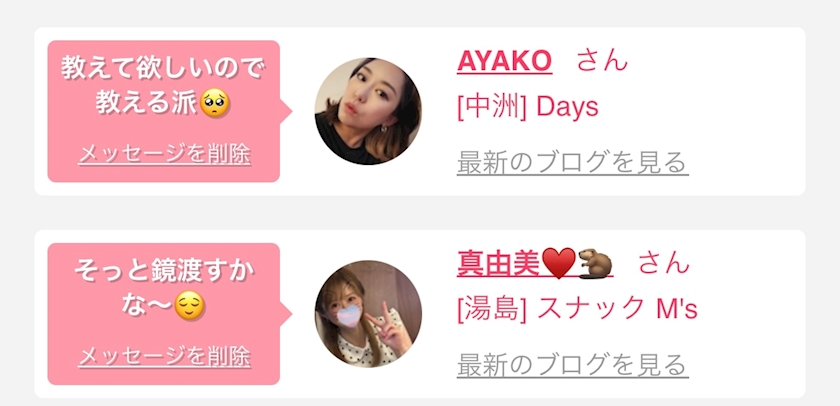Image resolution: width=840 pixels, height=406 pixels.
Task: Click the speech bubble pointer beside AYAKO's photo
Action: pos(286,111)
